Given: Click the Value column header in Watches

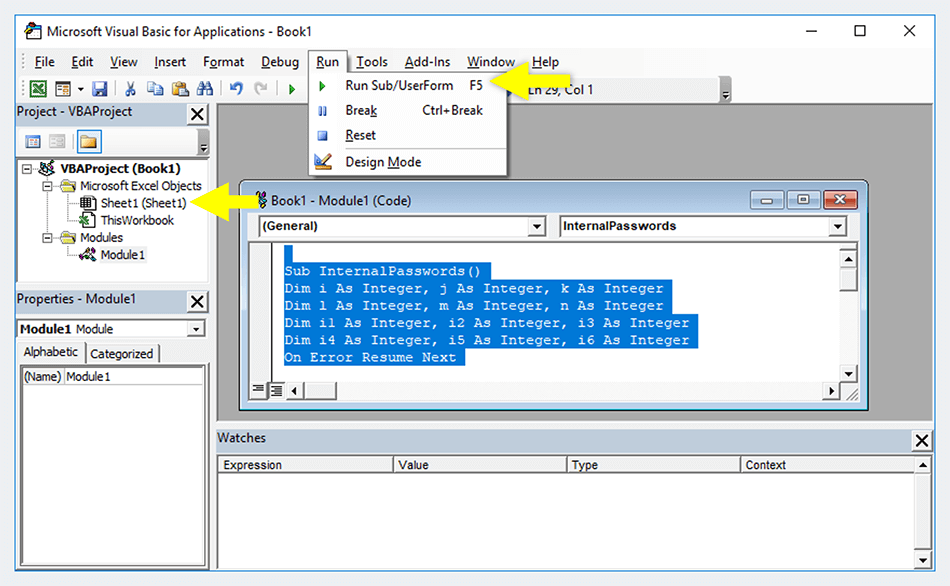Looking at the screenshot, I should point(480,465).
